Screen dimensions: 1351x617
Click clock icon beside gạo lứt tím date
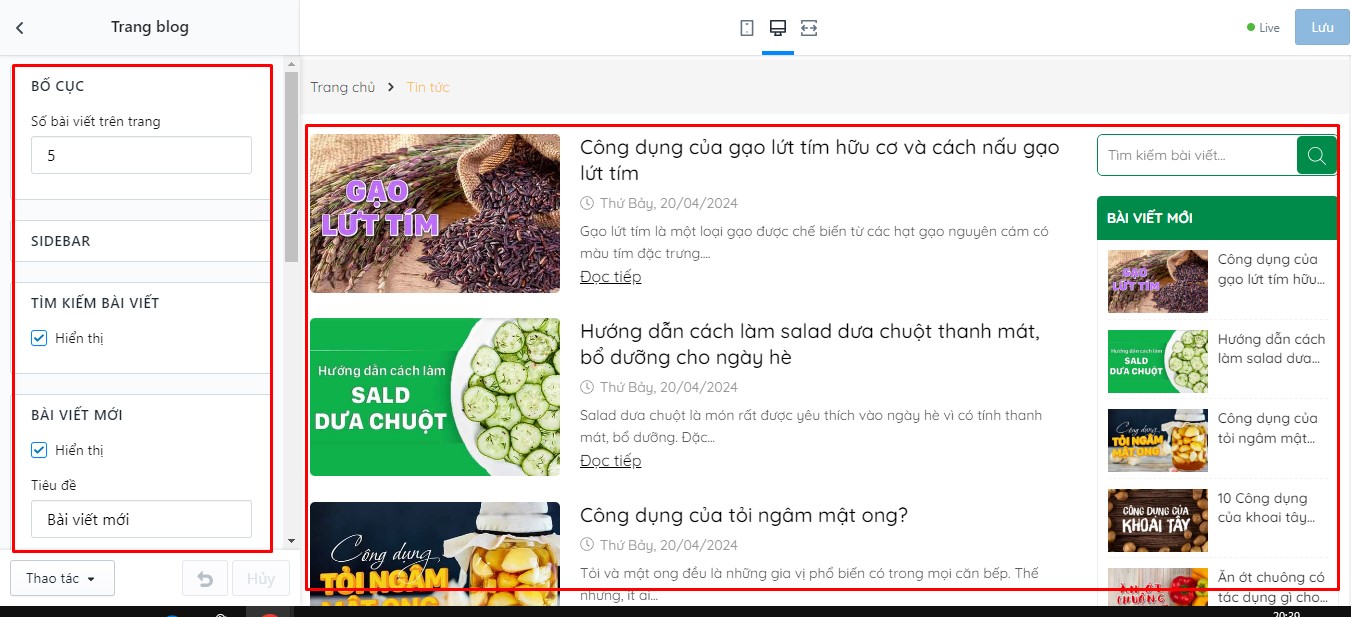coord(587,203)
